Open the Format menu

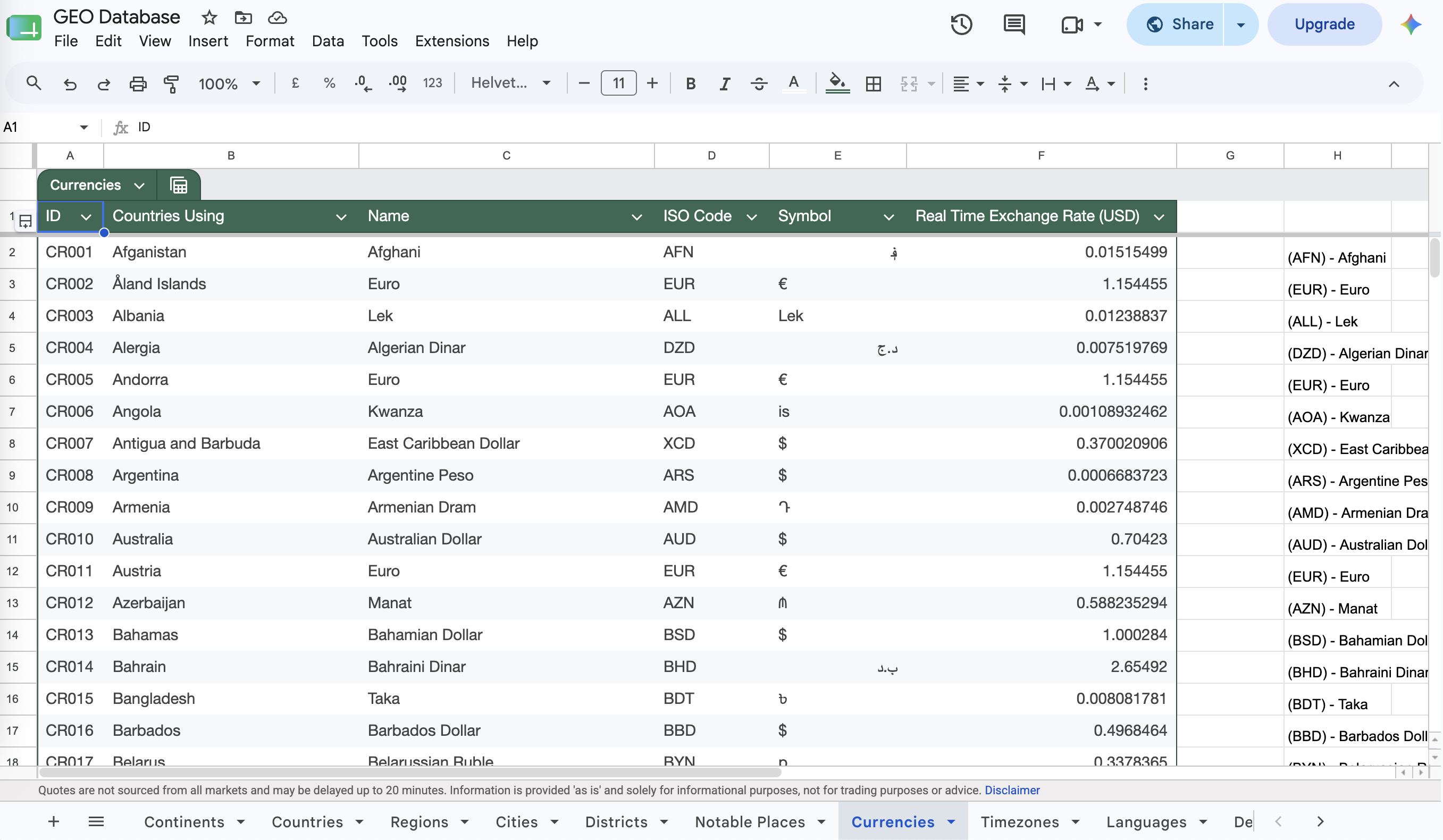click(x=270, y=41)
